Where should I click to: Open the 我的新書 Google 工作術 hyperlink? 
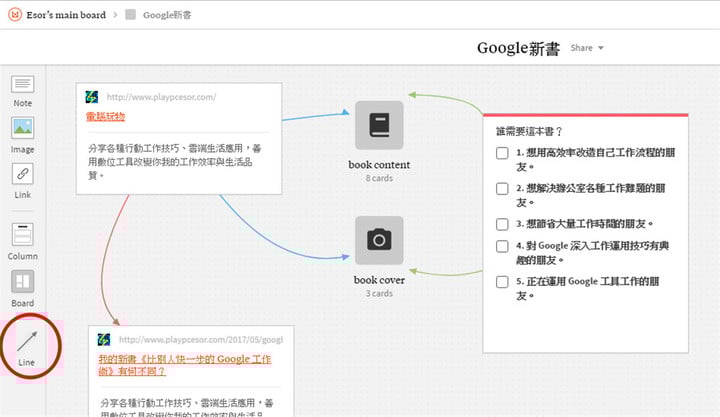click(185, 365)
